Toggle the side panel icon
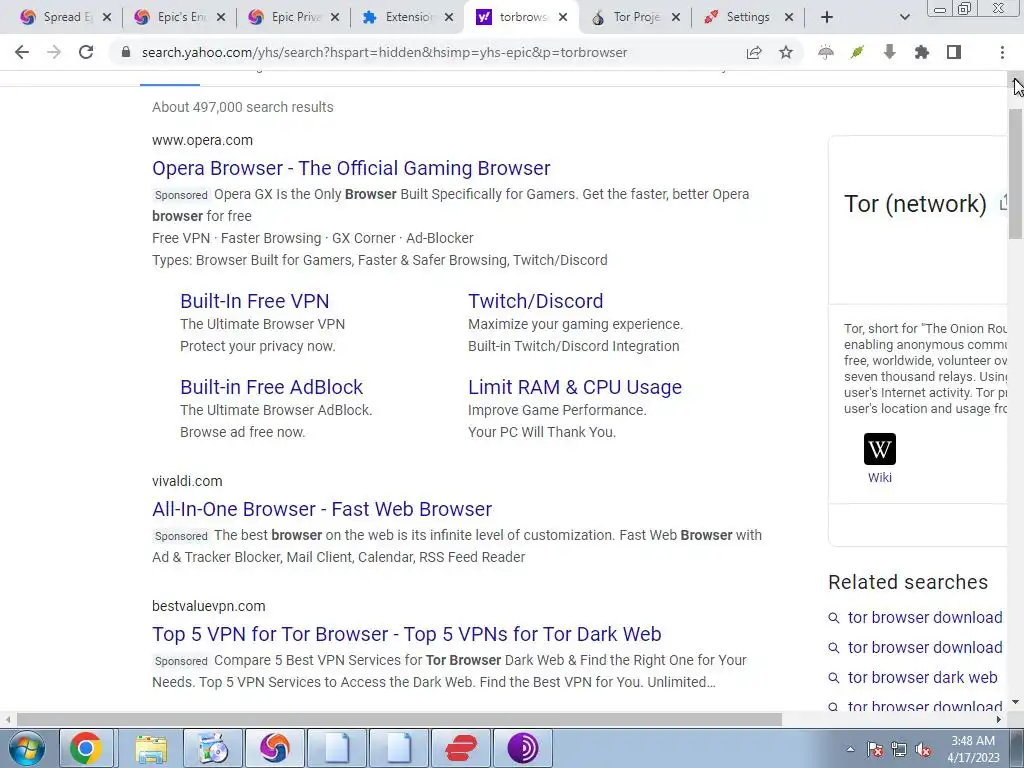This screenshot has width=1024, height=768. pyautogui.click(x=953, y=52)
